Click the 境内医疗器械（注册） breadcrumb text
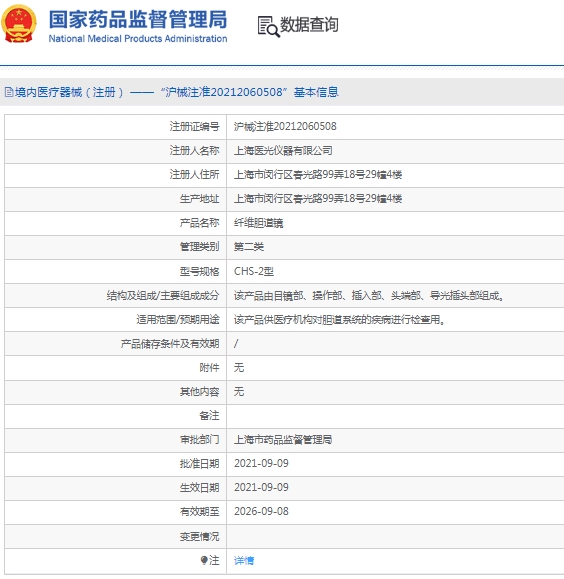This screenshot has height=579, width=564. click(69, 92)
